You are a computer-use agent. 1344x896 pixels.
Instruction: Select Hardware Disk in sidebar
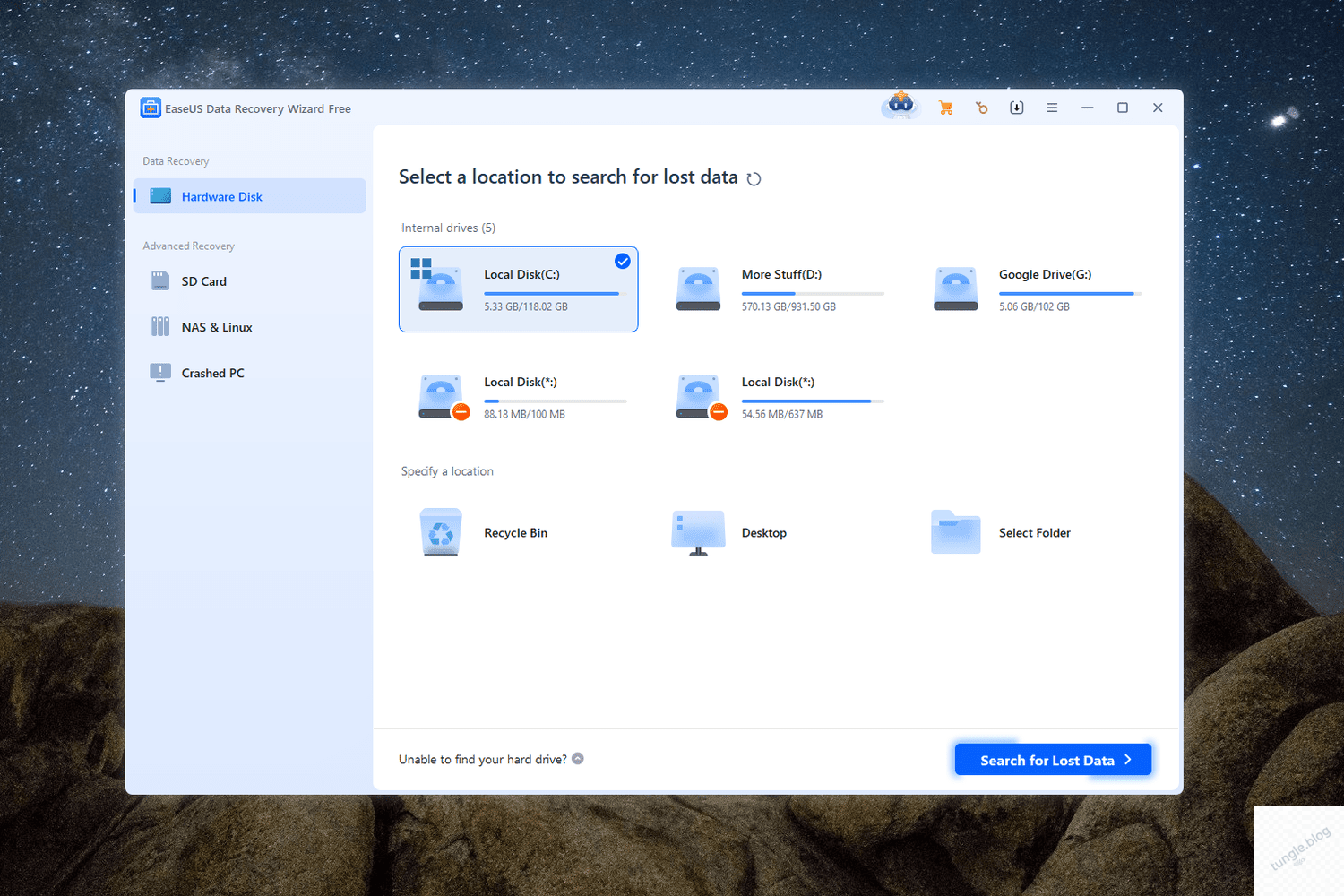point(249,196)
